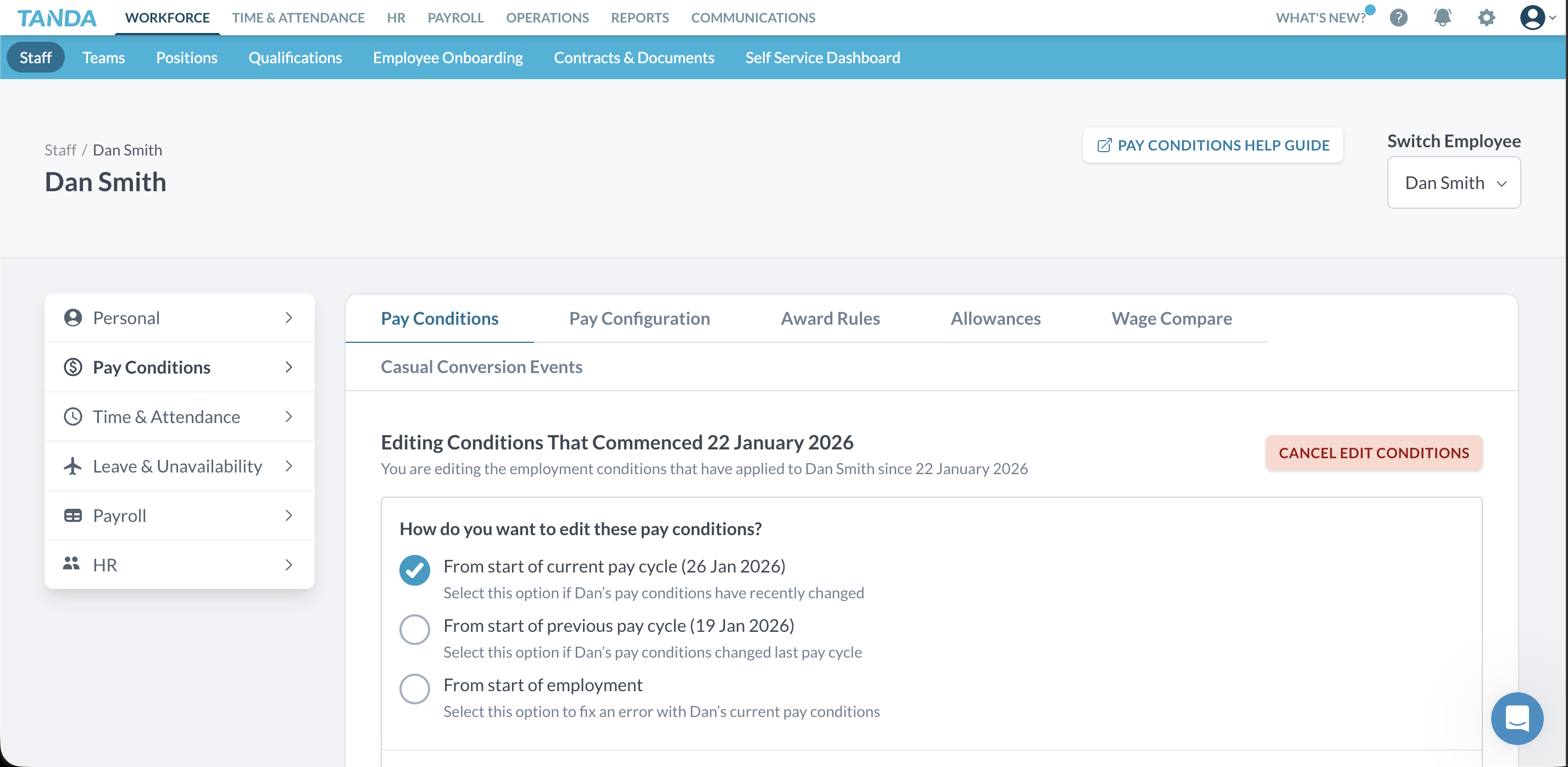Open the TIME & ATTENDANCE menu
This screenshot has width=1568, height=767.
[x=298, y=18]
